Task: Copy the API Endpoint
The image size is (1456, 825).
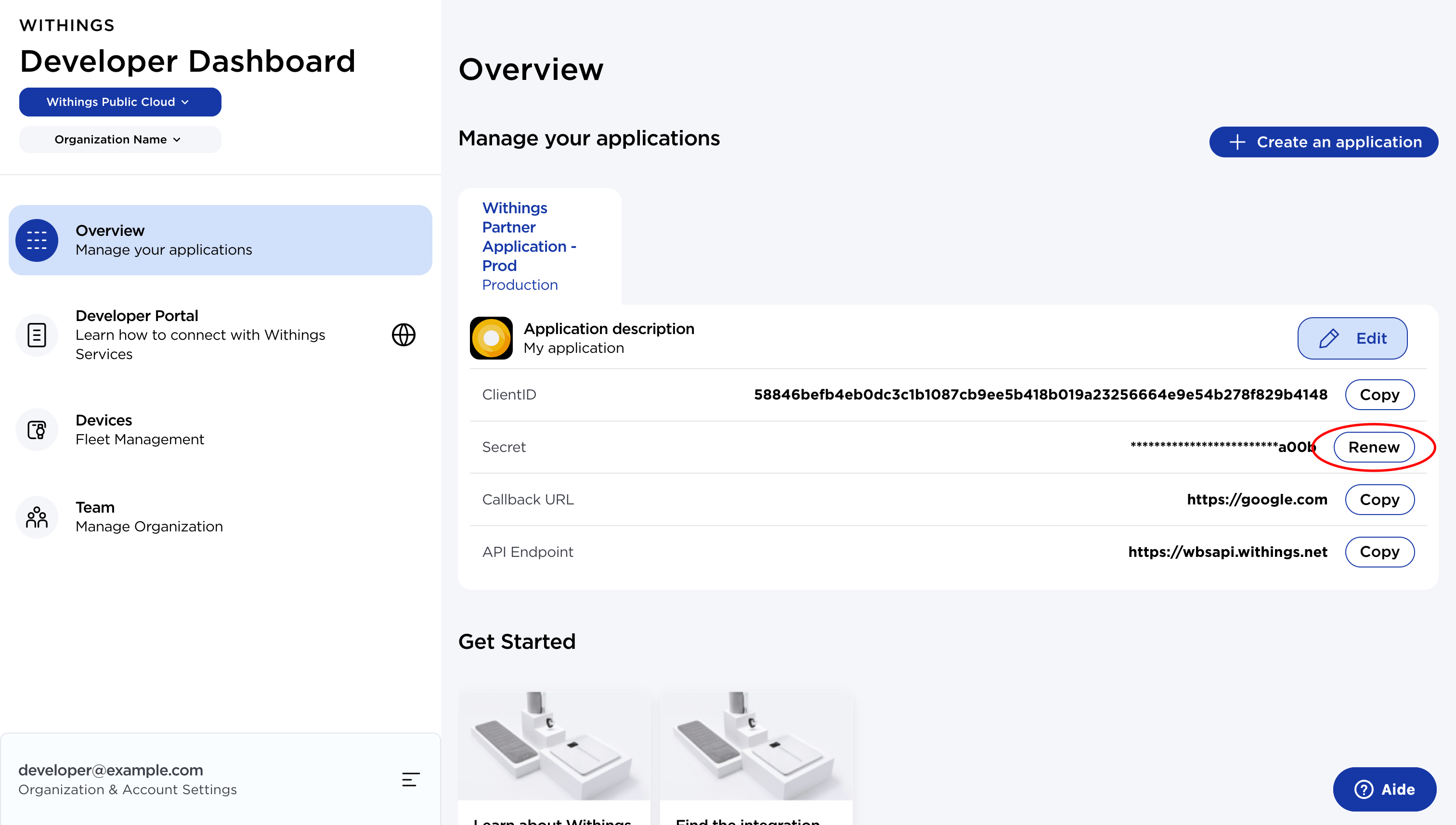Action: pyautogui.click(x=1379, y=552)
